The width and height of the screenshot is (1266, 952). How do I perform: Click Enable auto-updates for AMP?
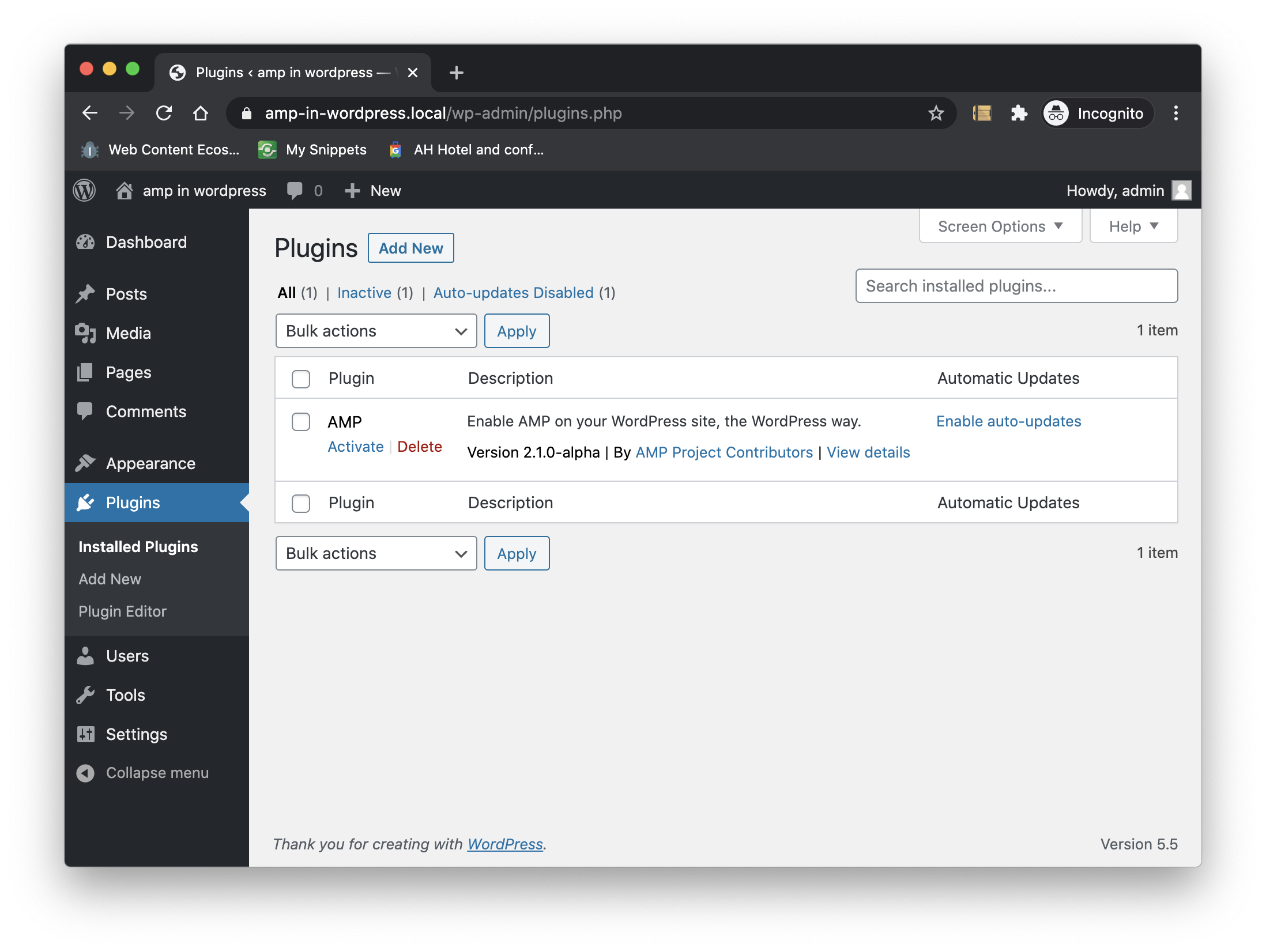(1008, 421)
